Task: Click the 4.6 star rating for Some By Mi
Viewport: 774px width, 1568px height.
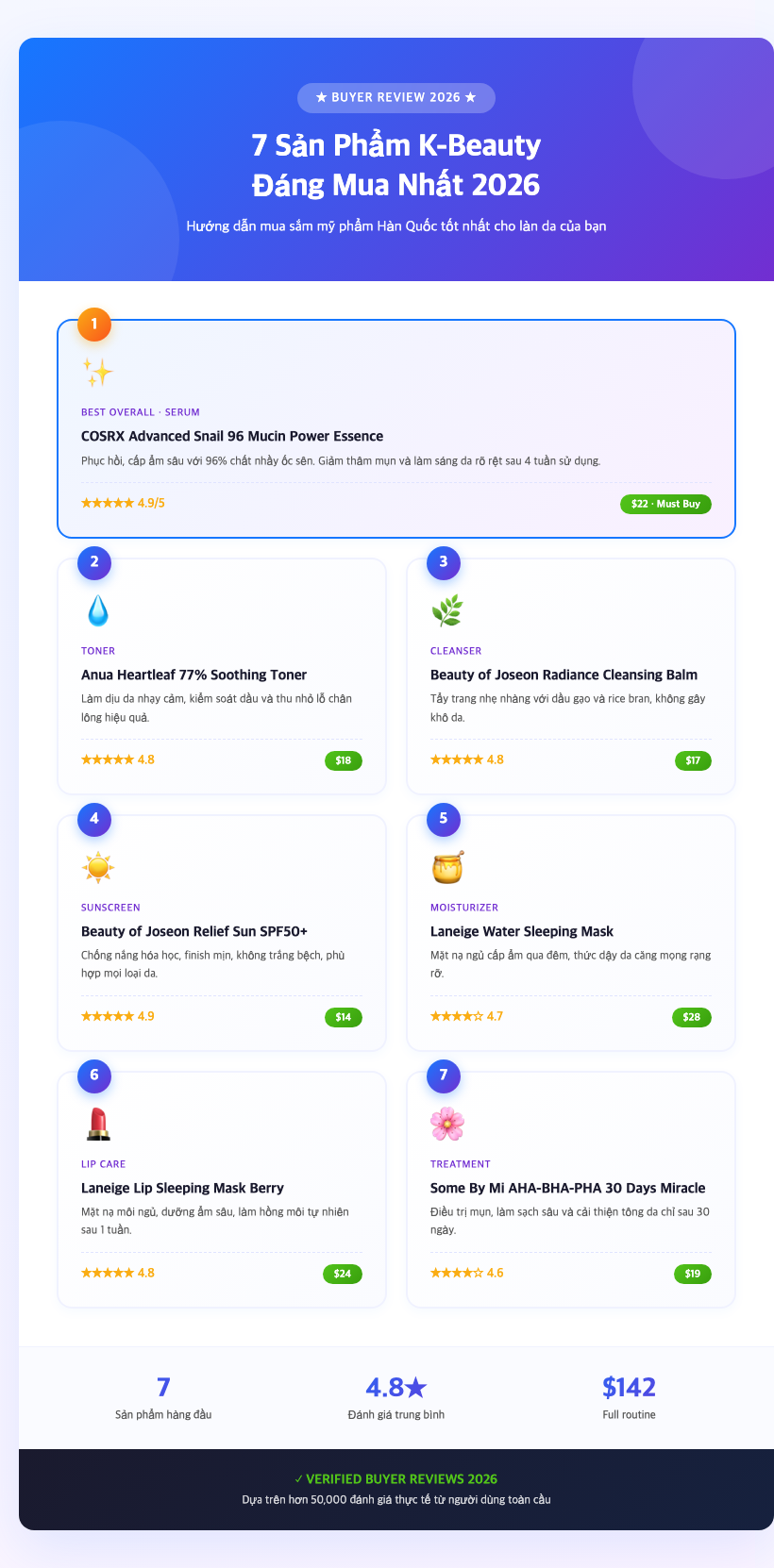Action: click(x=467, y=1273)
